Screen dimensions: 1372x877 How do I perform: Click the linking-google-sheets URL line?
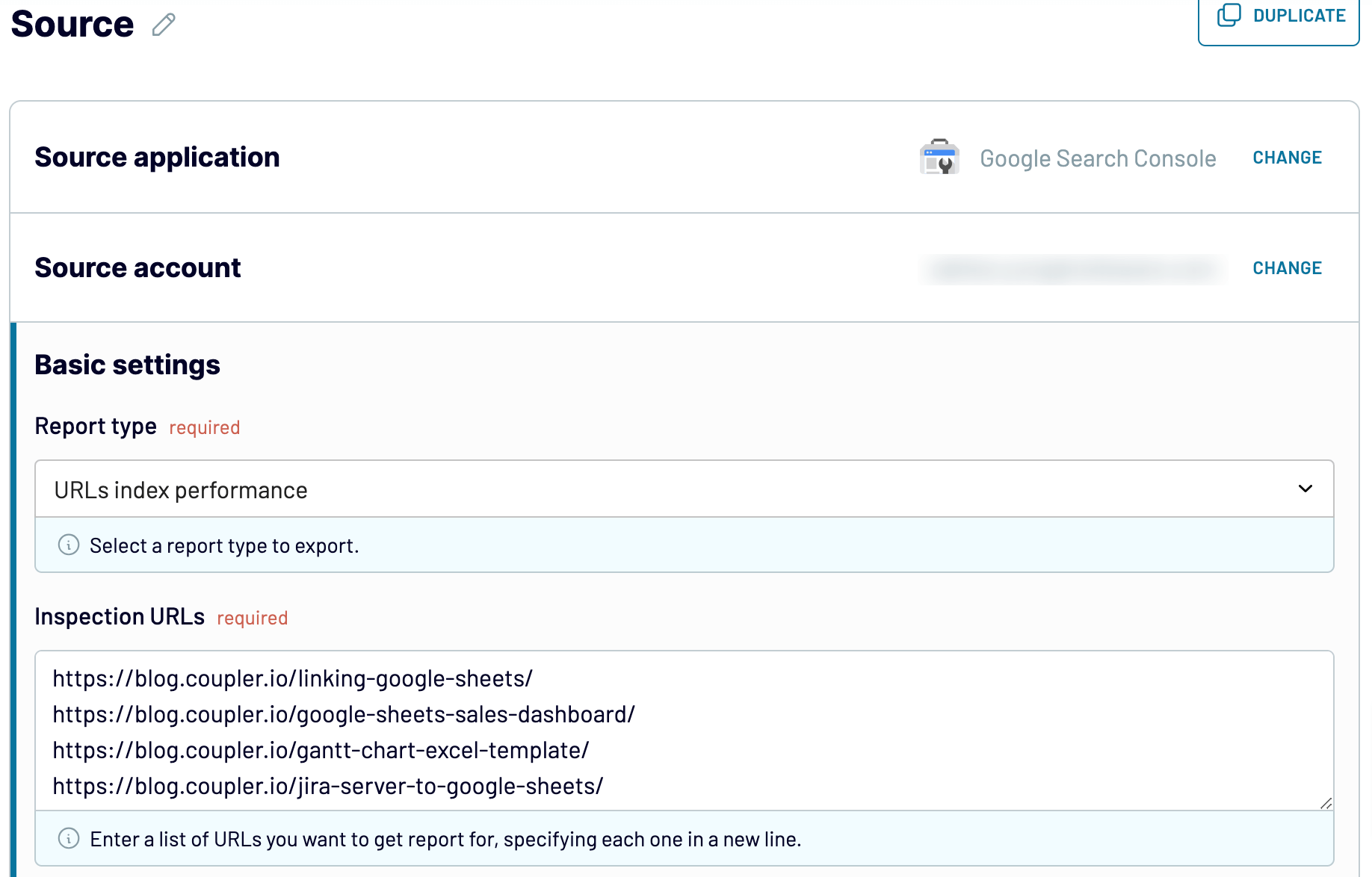click(x=292, y=678)
